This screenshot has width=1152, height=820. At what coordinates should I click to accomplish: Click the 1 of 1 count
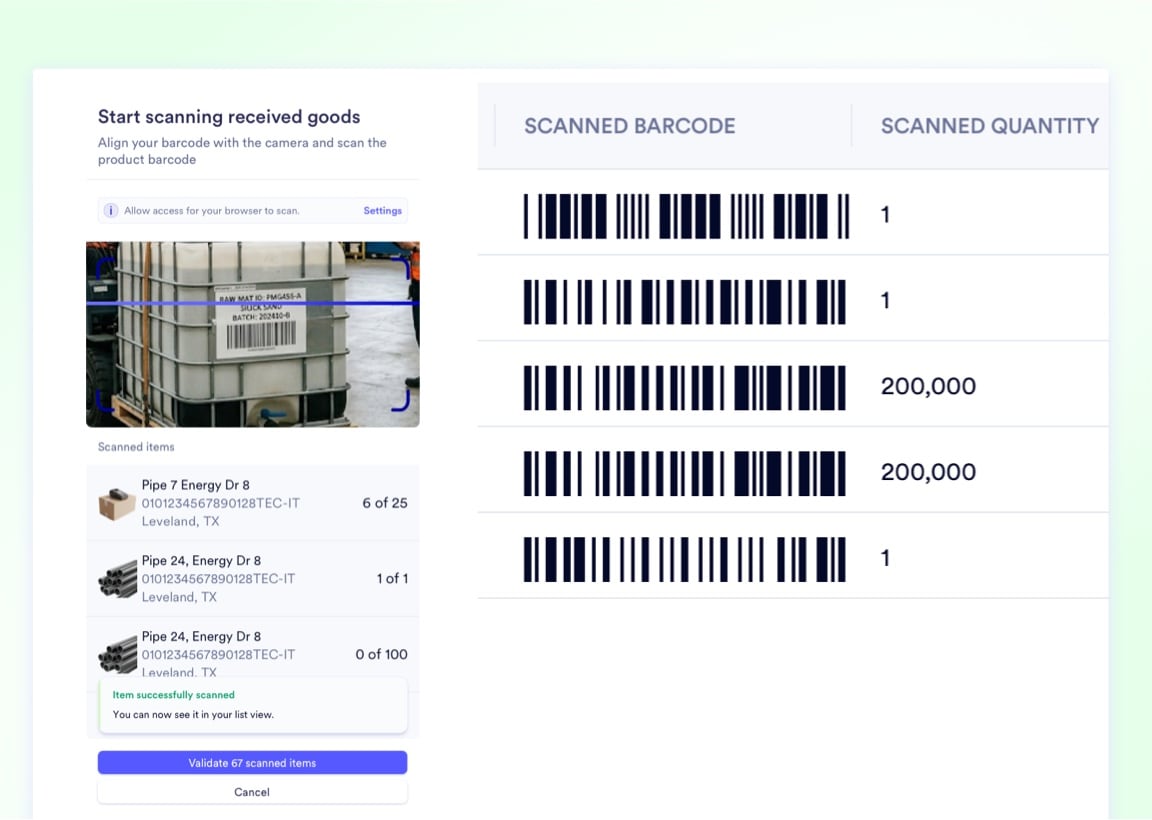pyautogui.click(x=392, y=579)
